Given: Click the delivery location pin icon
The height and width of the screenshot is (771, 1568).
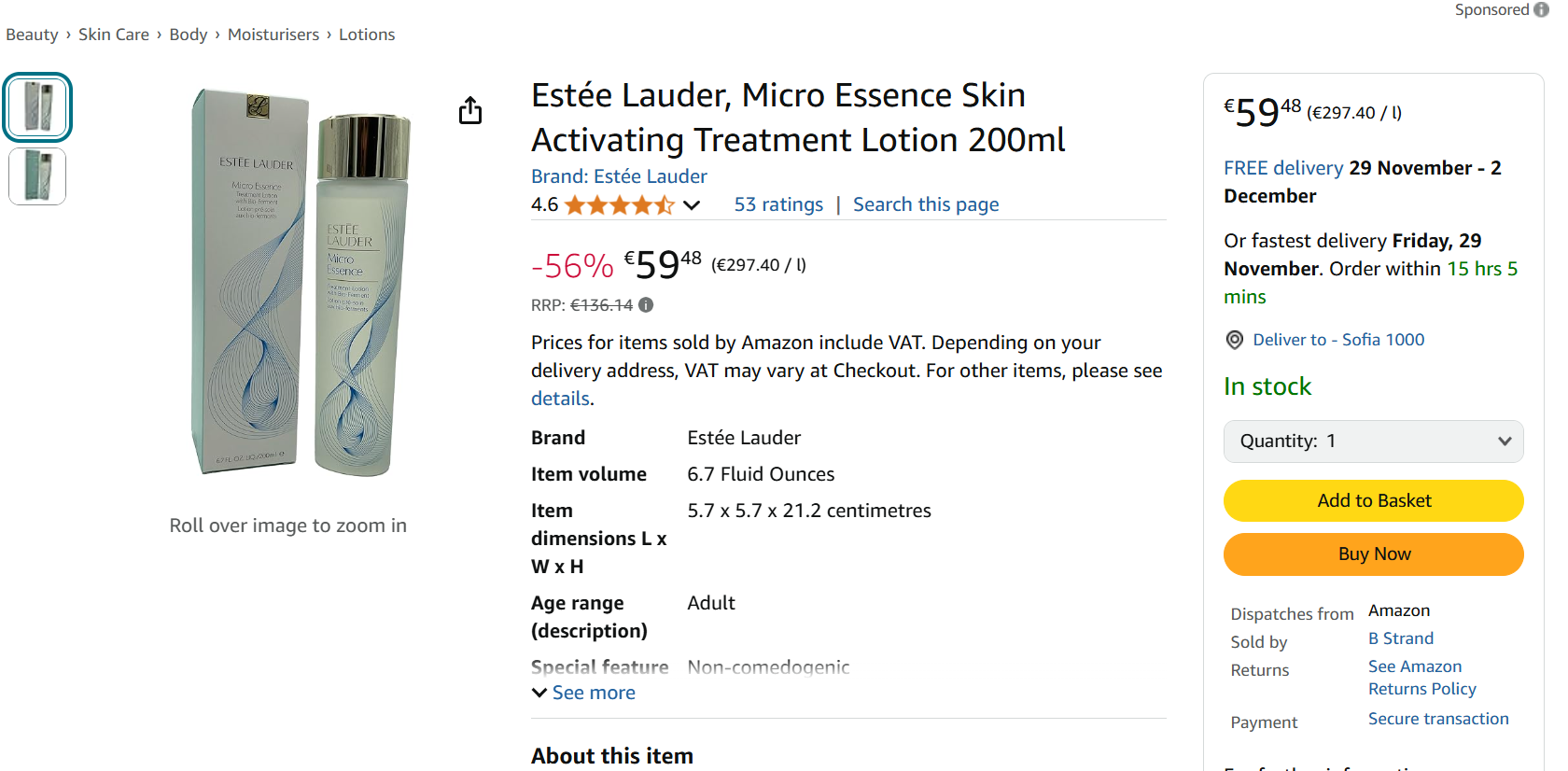Looking at the screenshot, I should (x=1234, y=340).
